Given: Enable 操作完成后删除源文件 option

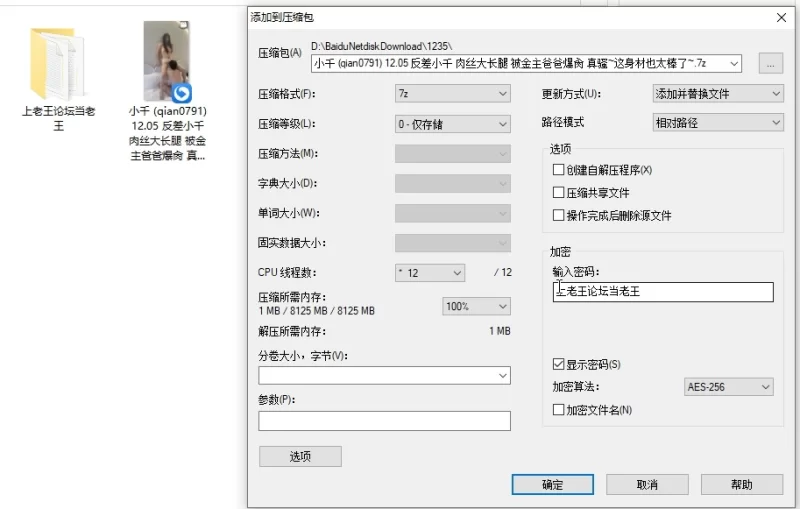Looking at the screenshot, I should coord(559,215).
